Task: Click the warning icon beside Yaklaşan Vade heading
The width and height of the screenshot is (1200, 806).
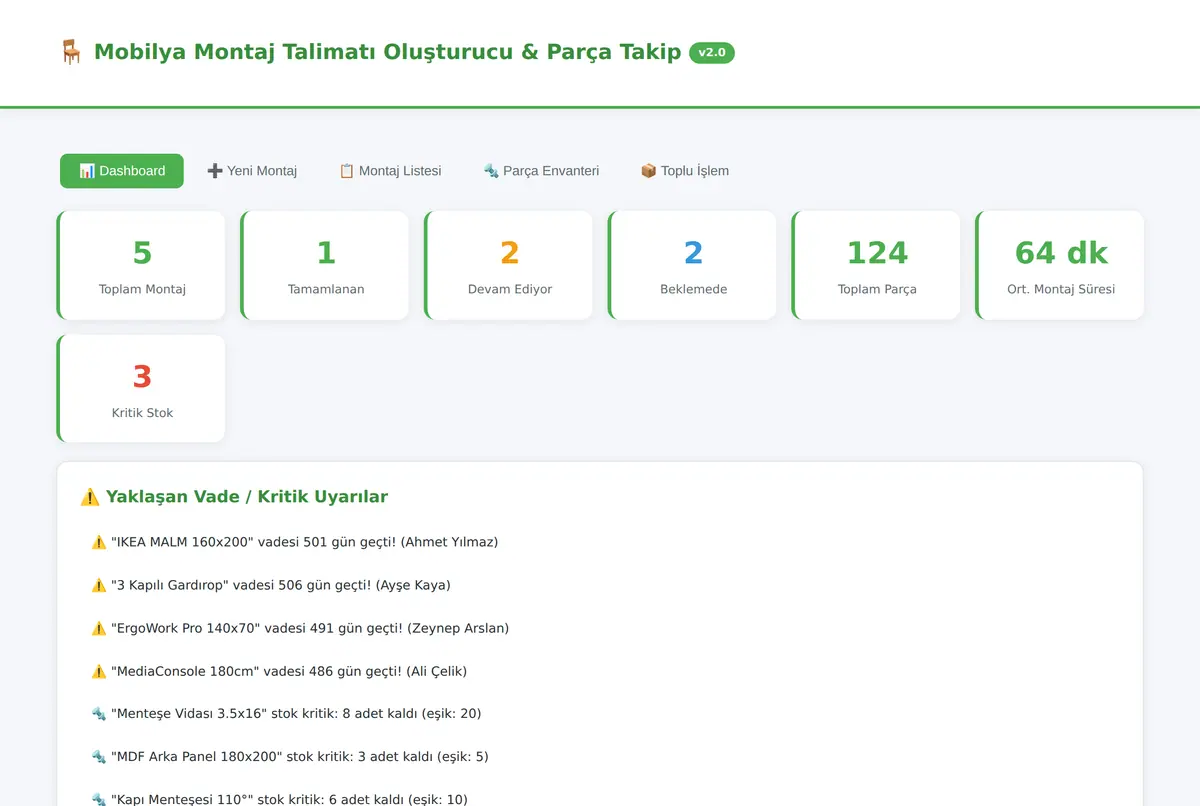Action: [90, 497]
